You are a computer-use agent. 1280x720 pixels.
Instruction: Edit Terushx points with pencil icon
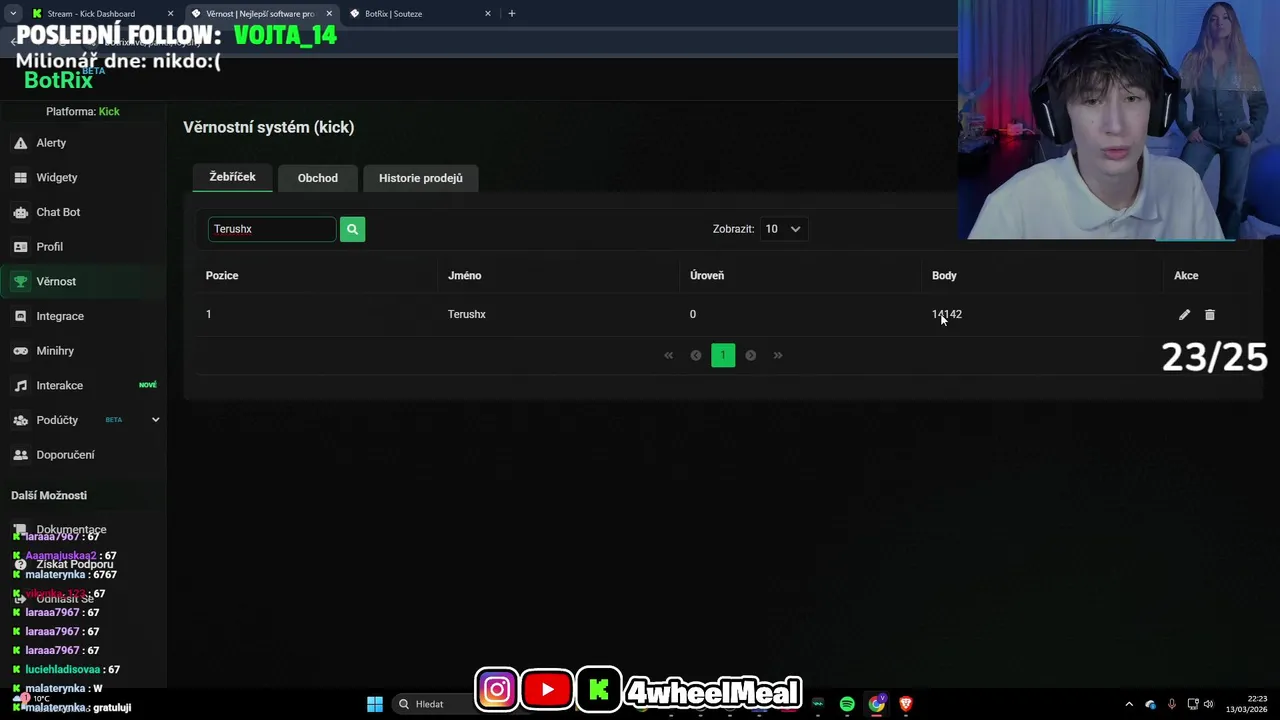(x=1184, y=315)
